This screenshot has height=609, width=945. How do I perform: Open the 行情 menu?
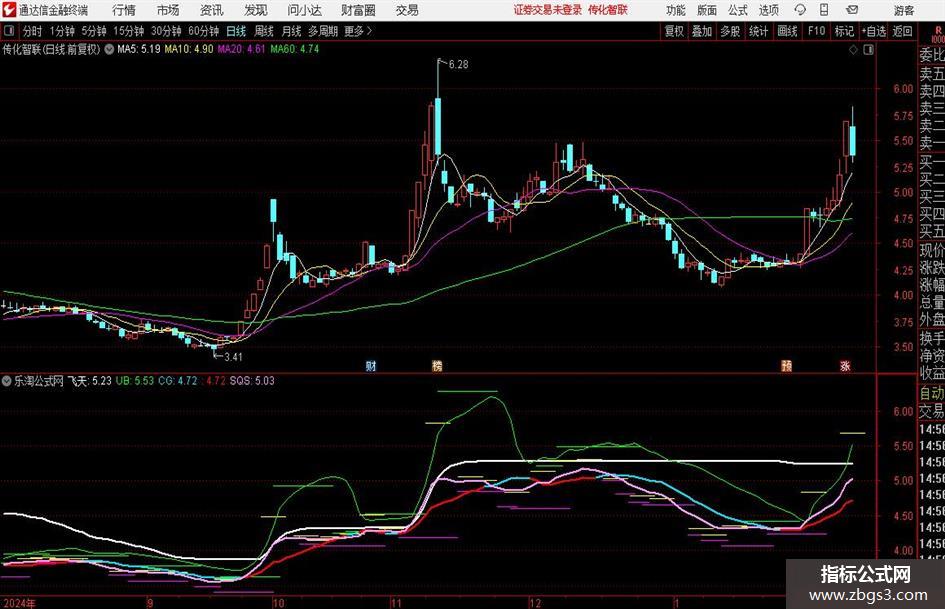click(x=124, y=10)
